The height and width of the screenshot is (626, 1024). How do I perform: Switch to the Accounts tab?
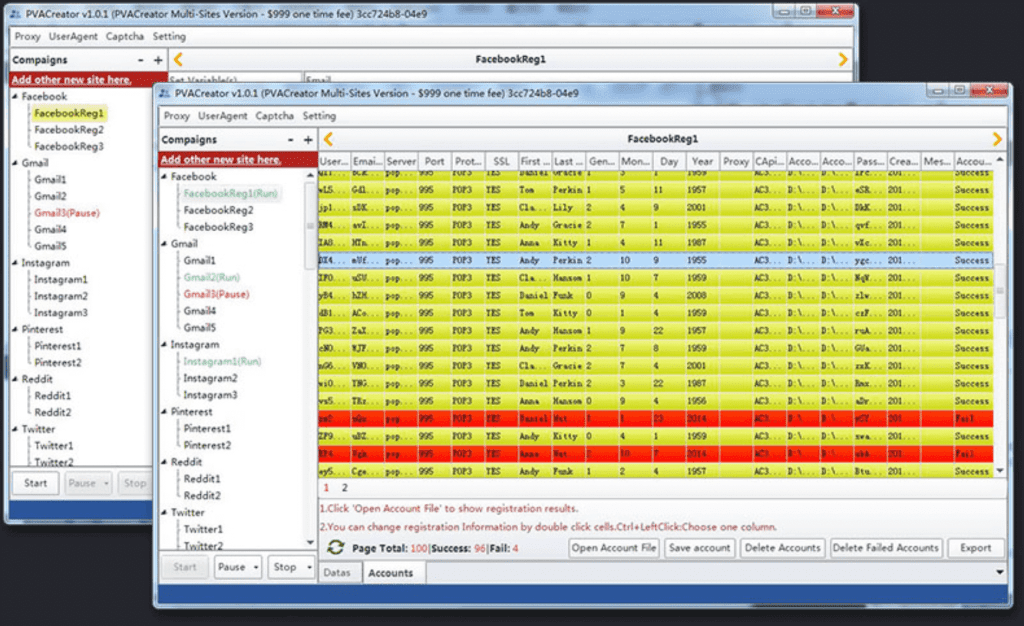pyautogui.click(x=391, y=572)
